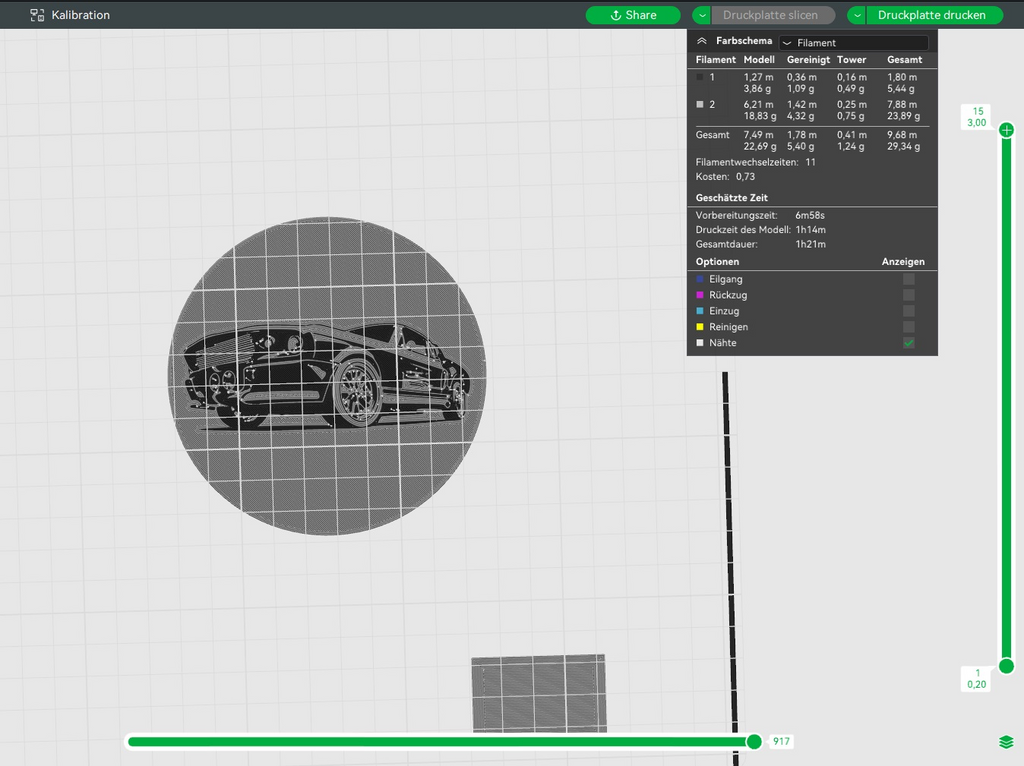Click the horizontal move slider handle at 917
This screenshot has height=766, width=1024.
click(754, 741)
